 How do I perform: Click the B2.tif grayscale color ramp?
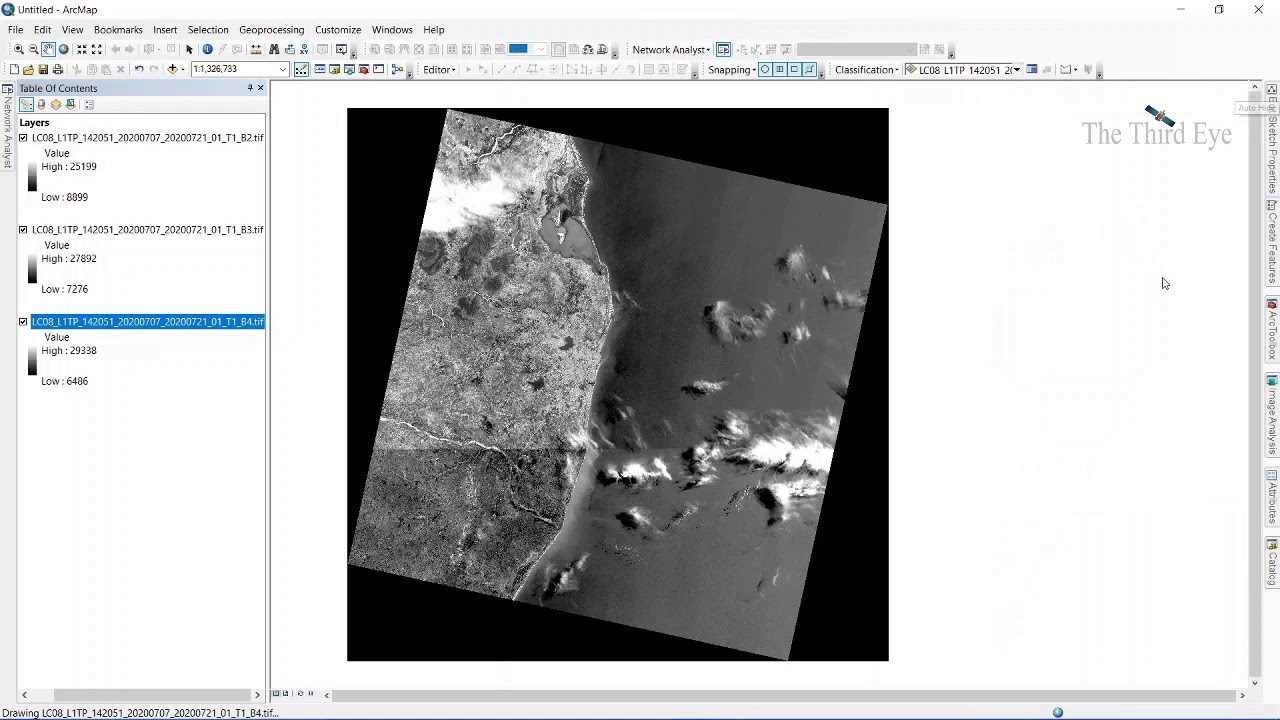coord(32,178)
